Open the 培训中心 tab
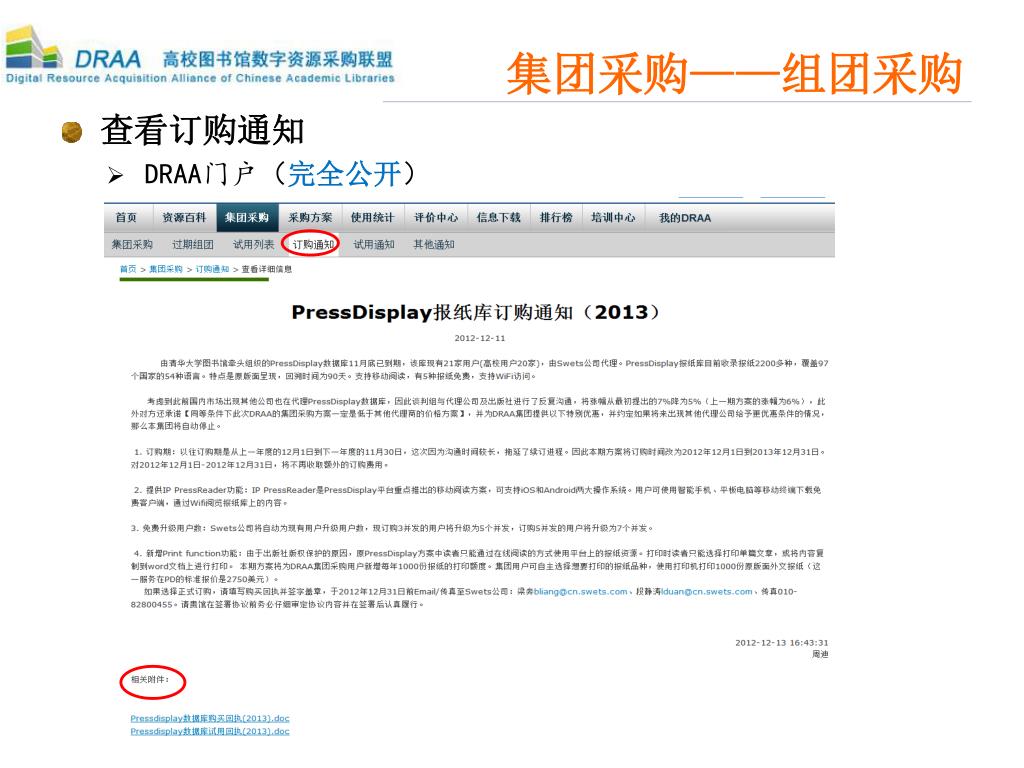 tap(613, 217)
